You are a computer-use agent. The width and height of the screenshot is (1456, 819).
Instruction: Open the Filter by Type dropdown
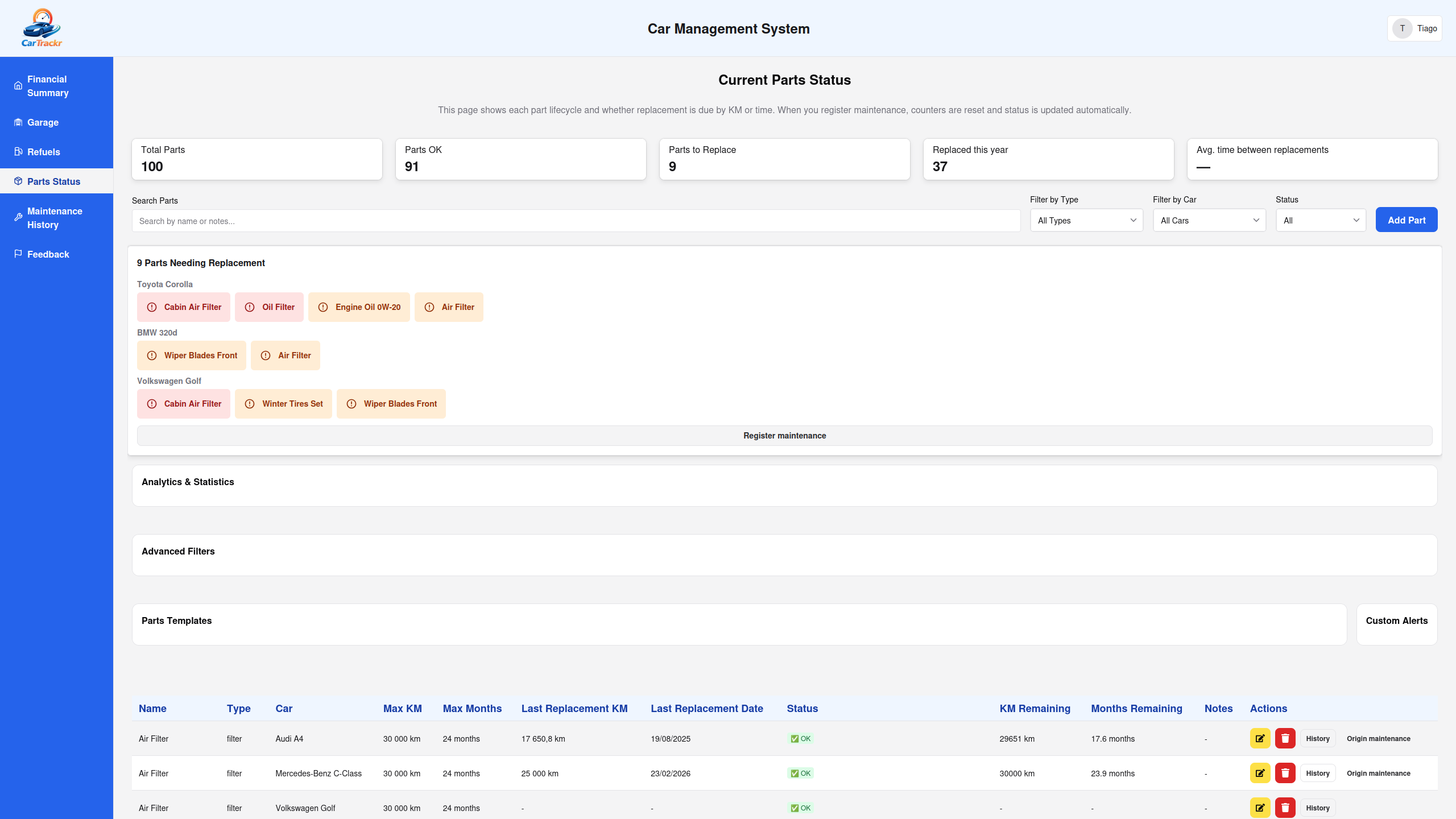click(1086, 220)
